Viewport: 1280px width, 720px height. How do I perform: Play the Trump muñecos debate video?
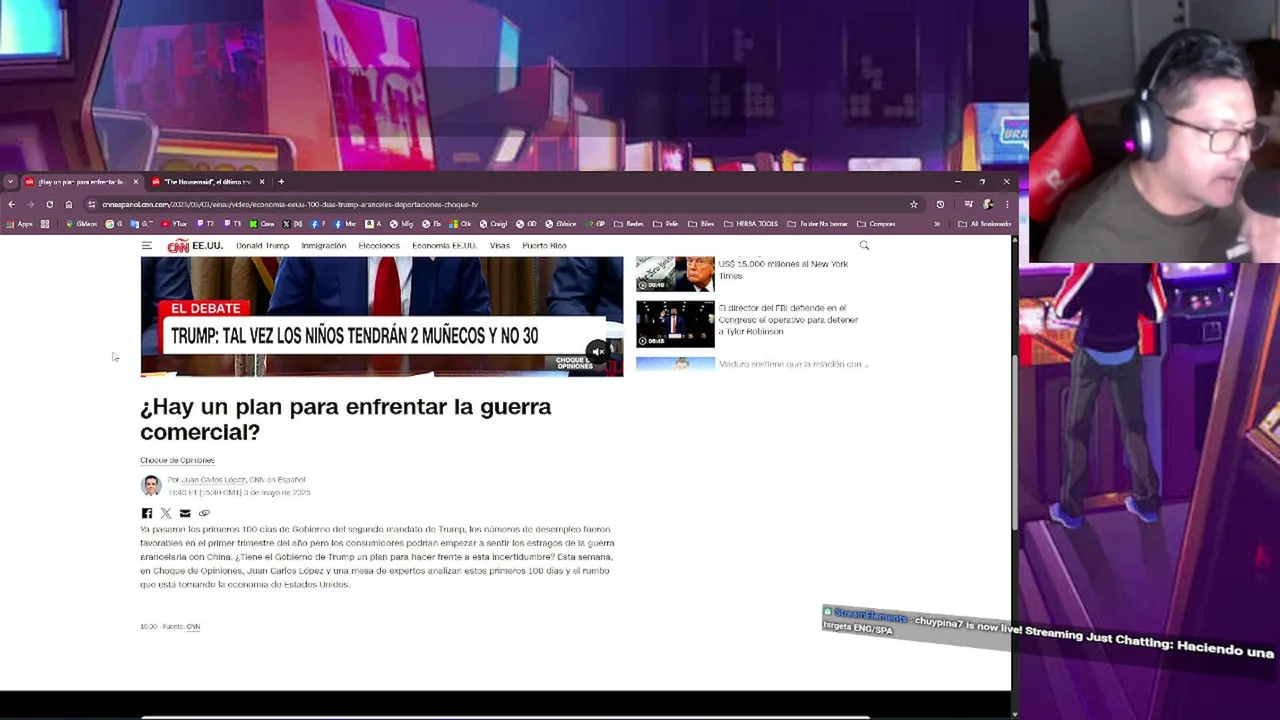coord(381,316)
